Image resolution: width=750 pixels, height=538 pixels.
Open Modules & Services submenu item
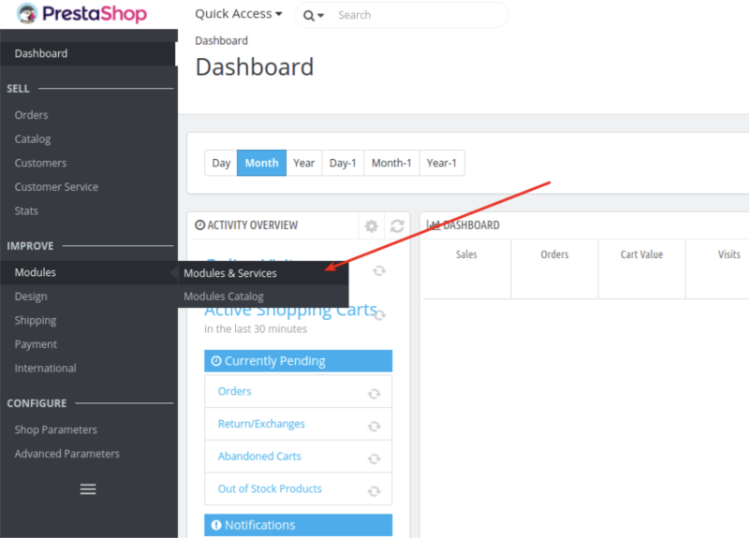230,273
